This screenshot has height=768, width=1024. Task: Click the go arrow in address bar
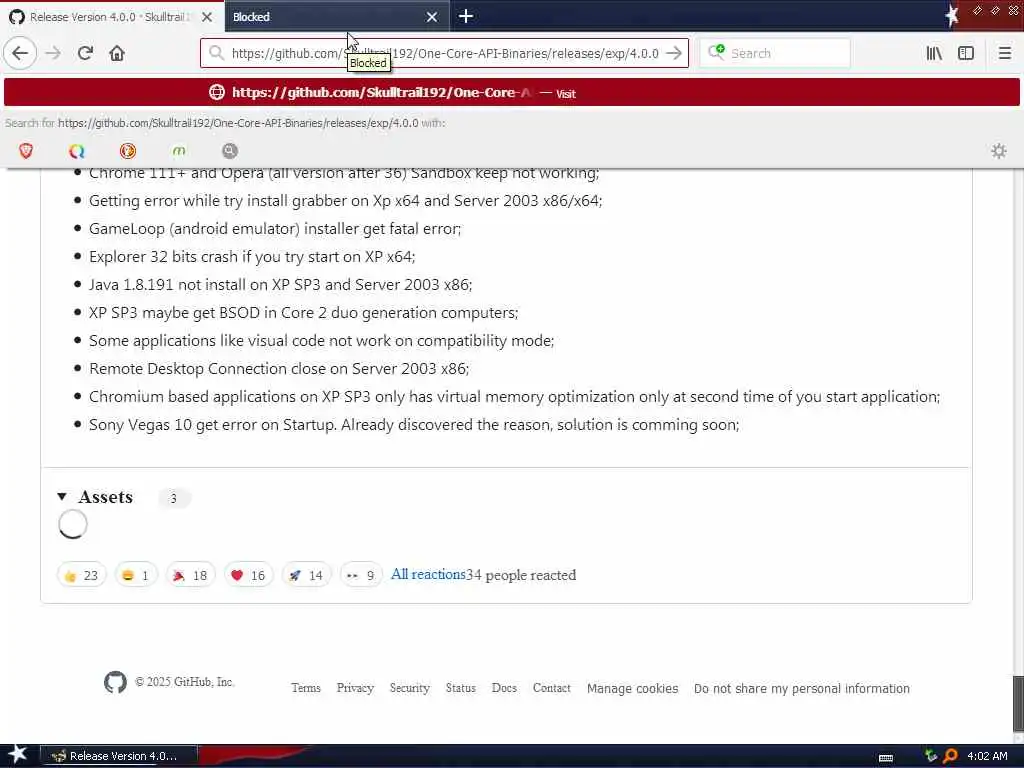click(675, 53)
